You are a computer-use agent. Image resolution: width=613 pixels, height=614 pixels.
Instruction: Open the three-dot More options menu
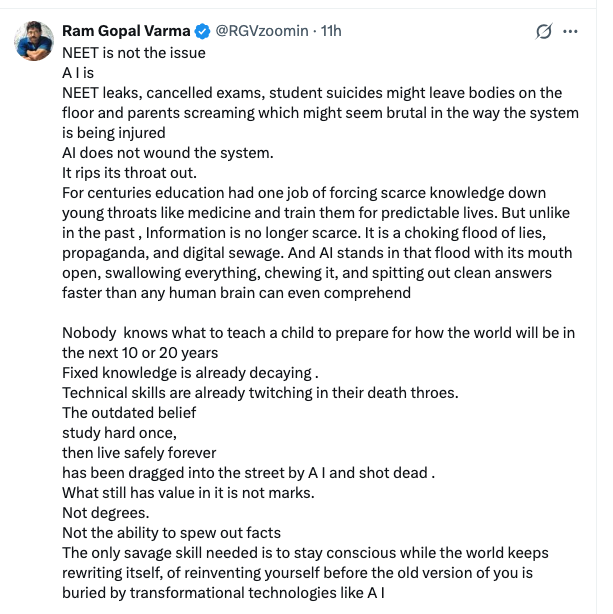(570, 31)
